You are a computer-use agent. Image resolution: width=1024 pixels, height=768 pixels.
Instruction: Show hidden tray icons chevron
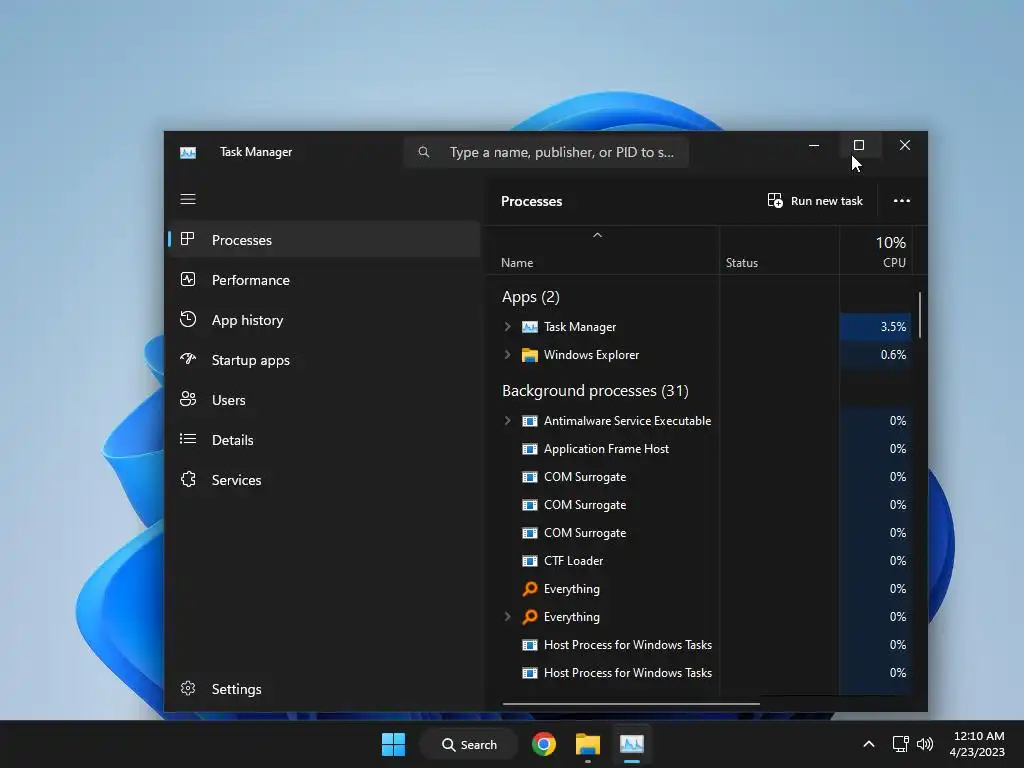tap(869, 744)
